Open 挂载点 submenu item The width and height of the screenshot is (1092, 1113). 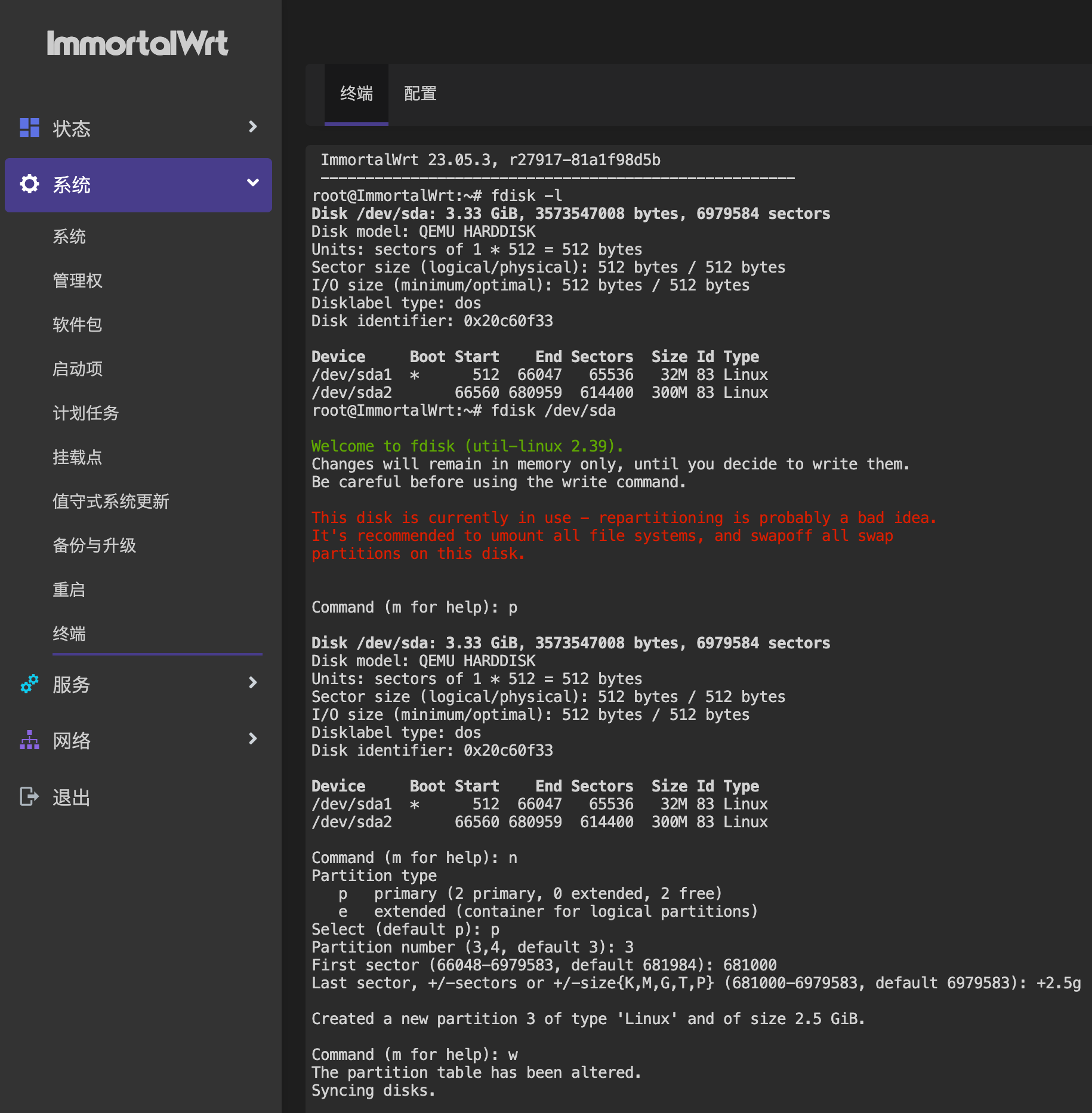pos(78,457)
